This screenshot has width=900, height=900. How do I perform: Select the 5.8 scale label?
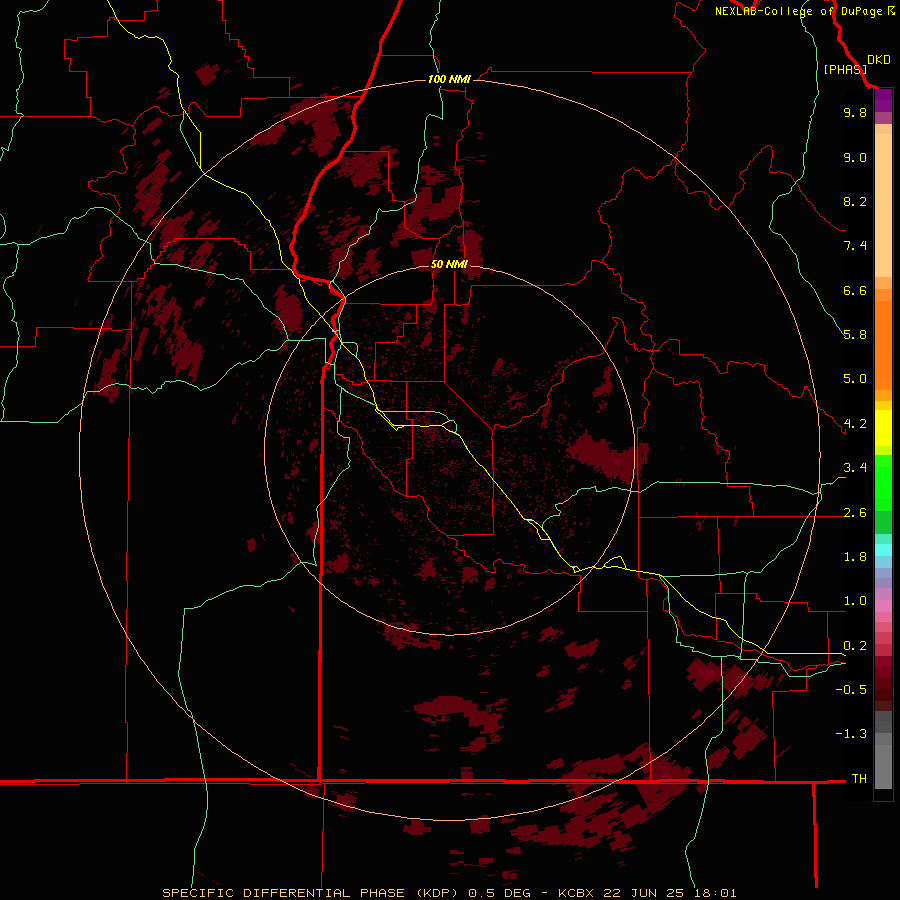[855, 335]
